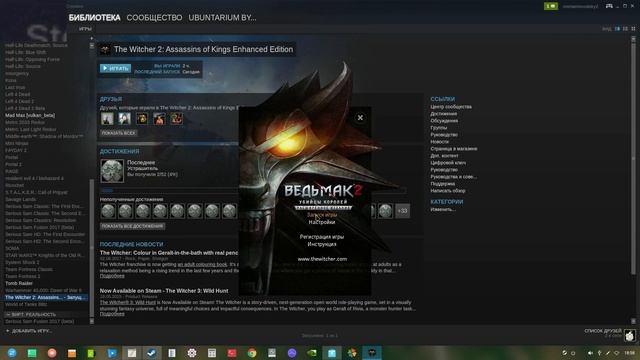Open the green inbox notifications icon
The width and height of the screenshot is (640, 360).
[551, 6]
